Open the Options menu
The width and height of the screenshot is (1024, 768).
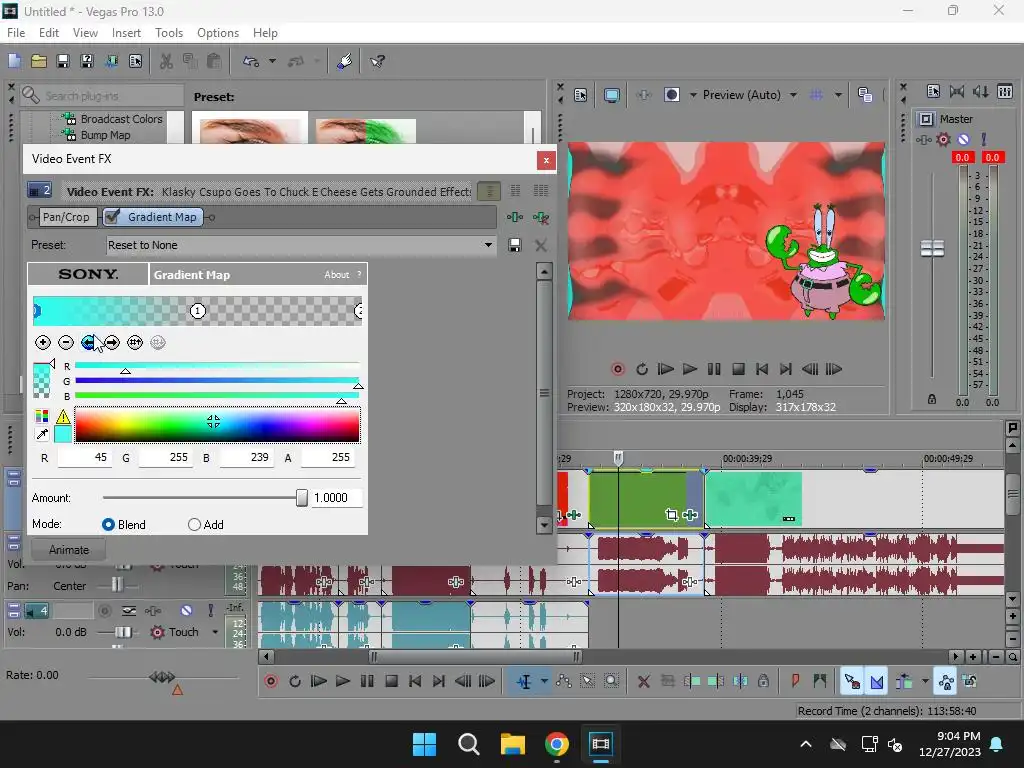coord(217,33)
